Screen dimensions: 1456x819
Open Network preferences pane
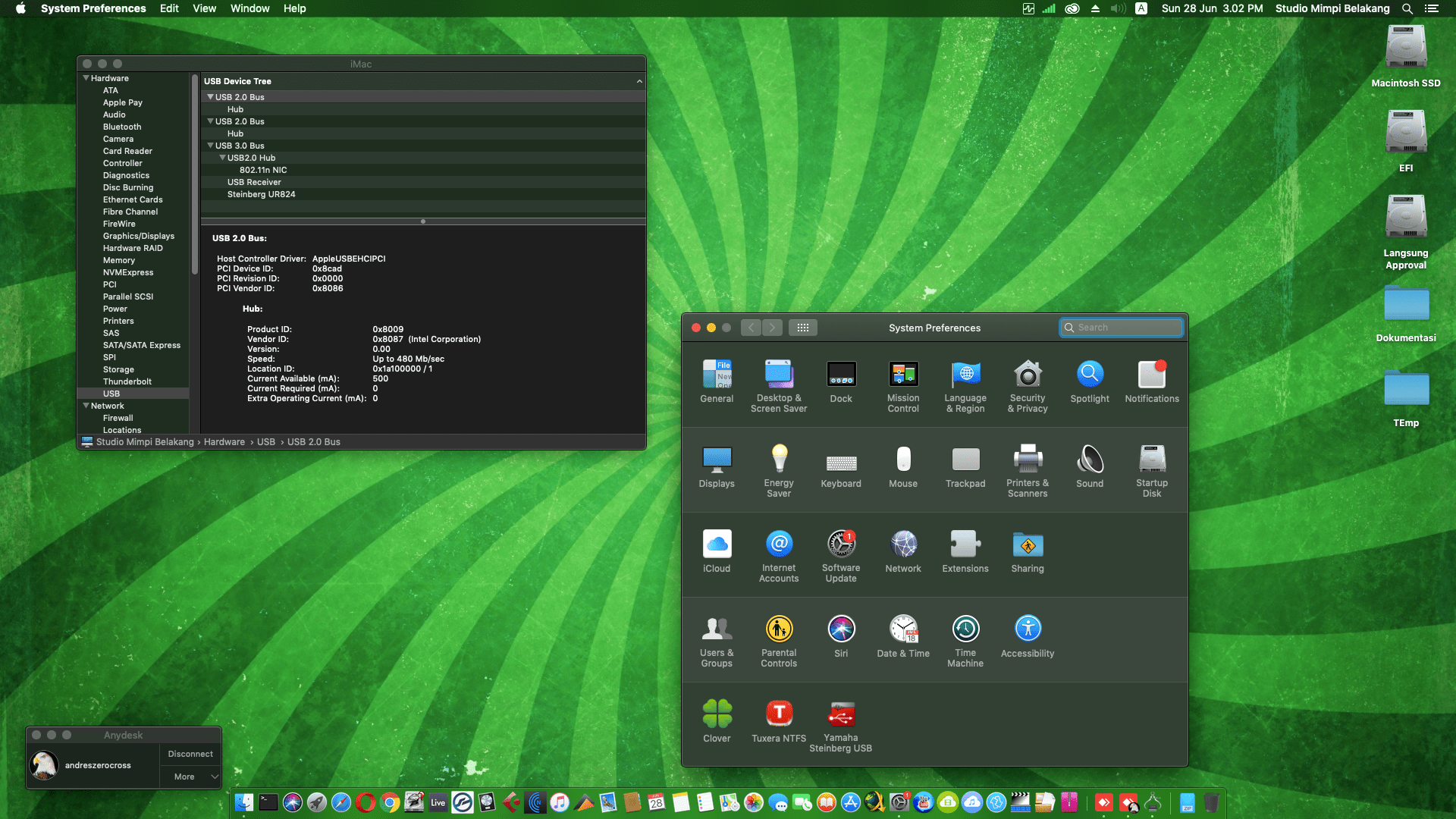click(903, 551)
